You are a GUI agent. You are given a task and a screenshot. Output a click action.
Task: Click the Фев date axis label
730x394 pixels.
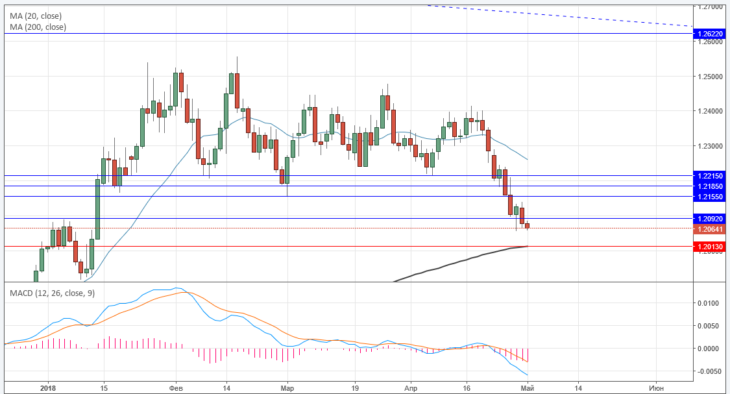click(x=176, y=388)
